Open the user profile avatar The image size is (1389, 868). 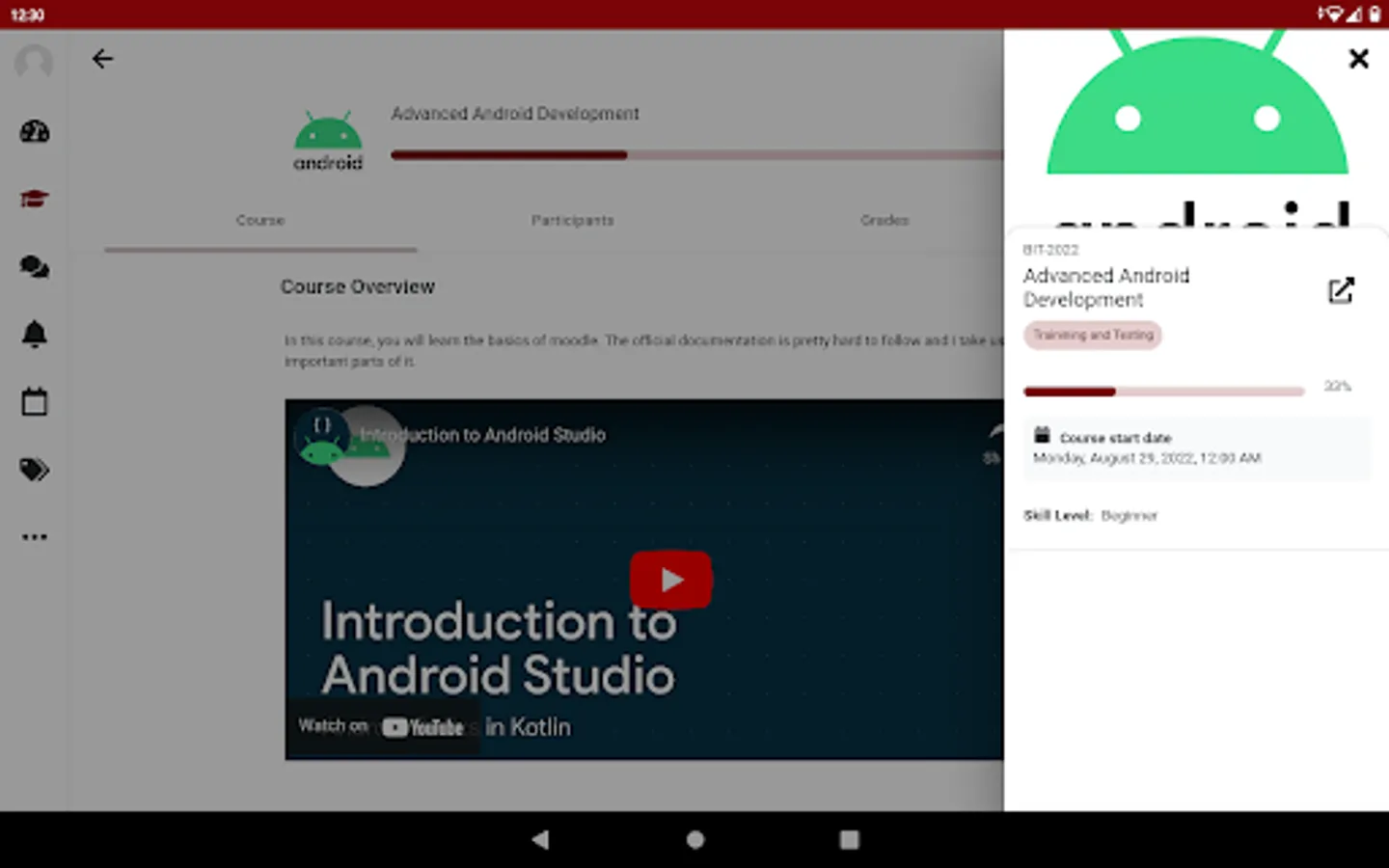tap(34, 63)
